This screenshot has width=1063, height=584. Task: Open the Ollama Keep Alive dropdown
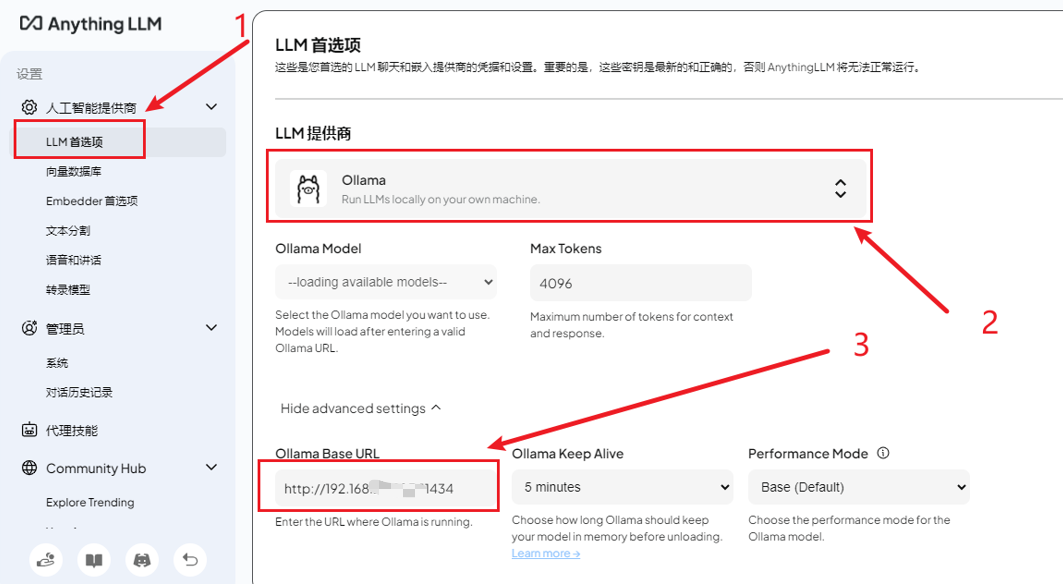point(622,487)
